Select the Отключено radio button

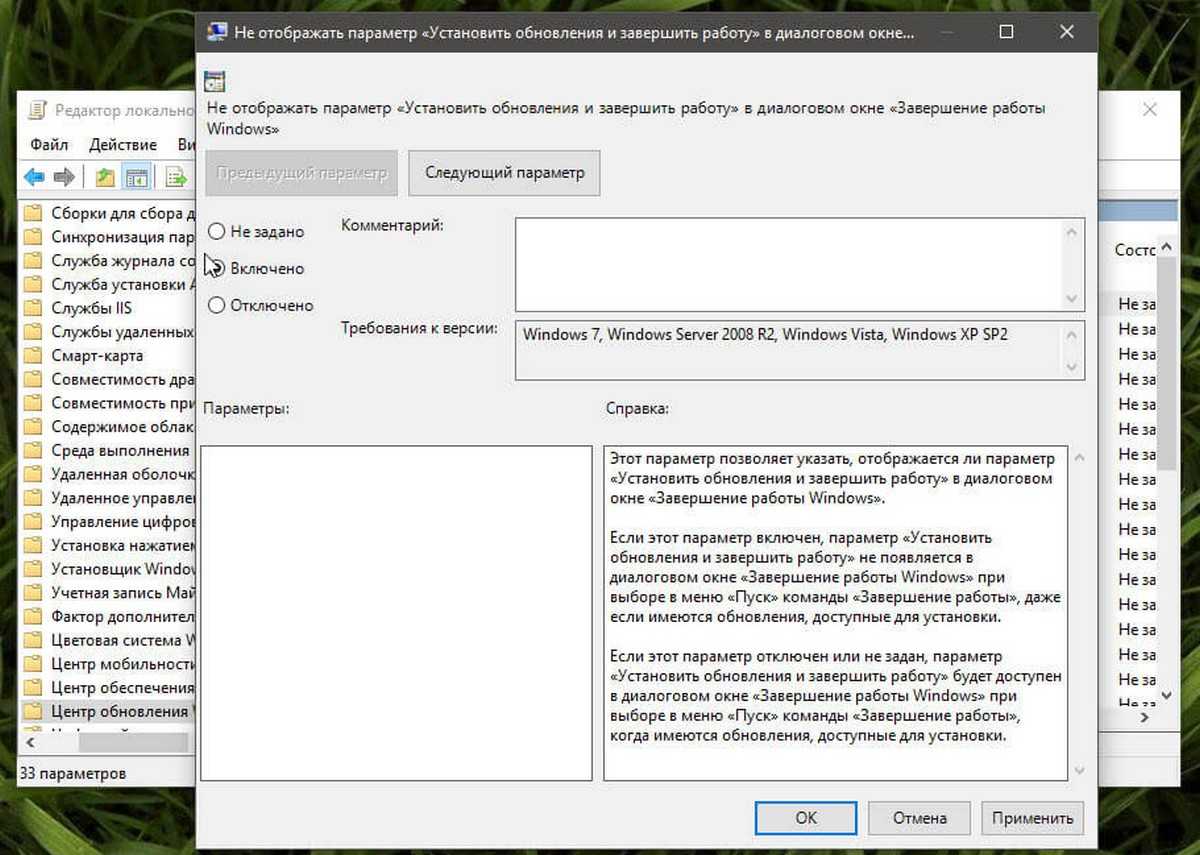tap(216, 306)
